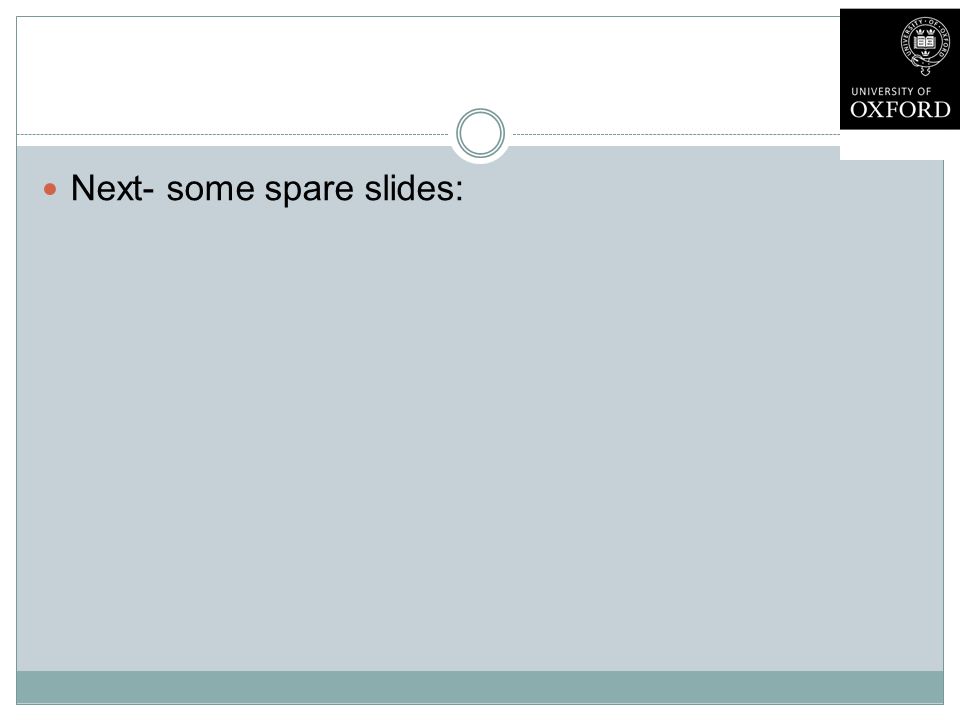Click the dashed divider line right of circle
The height and width of the screenshot is (720, 960).
tap(676, 134)
